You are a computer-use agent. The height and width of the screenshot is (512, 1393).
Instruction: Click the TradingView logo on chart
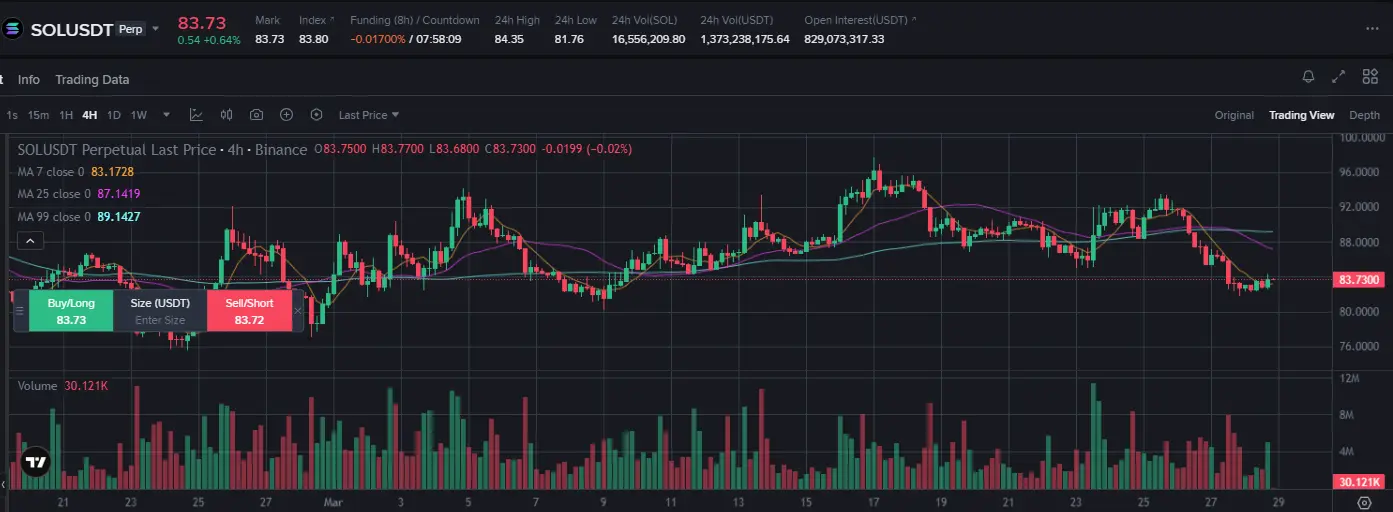pos(36,462)
